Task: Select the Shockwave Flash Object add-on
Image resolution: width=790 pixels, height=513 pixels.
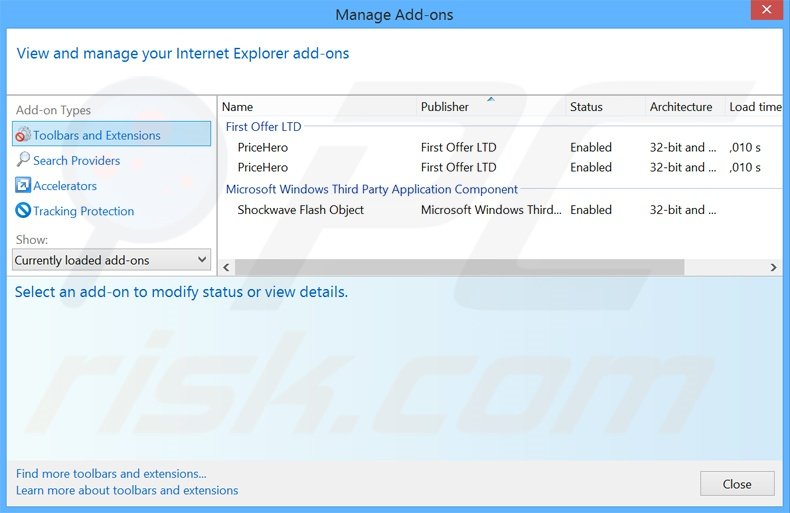Action: pos(501,210)
